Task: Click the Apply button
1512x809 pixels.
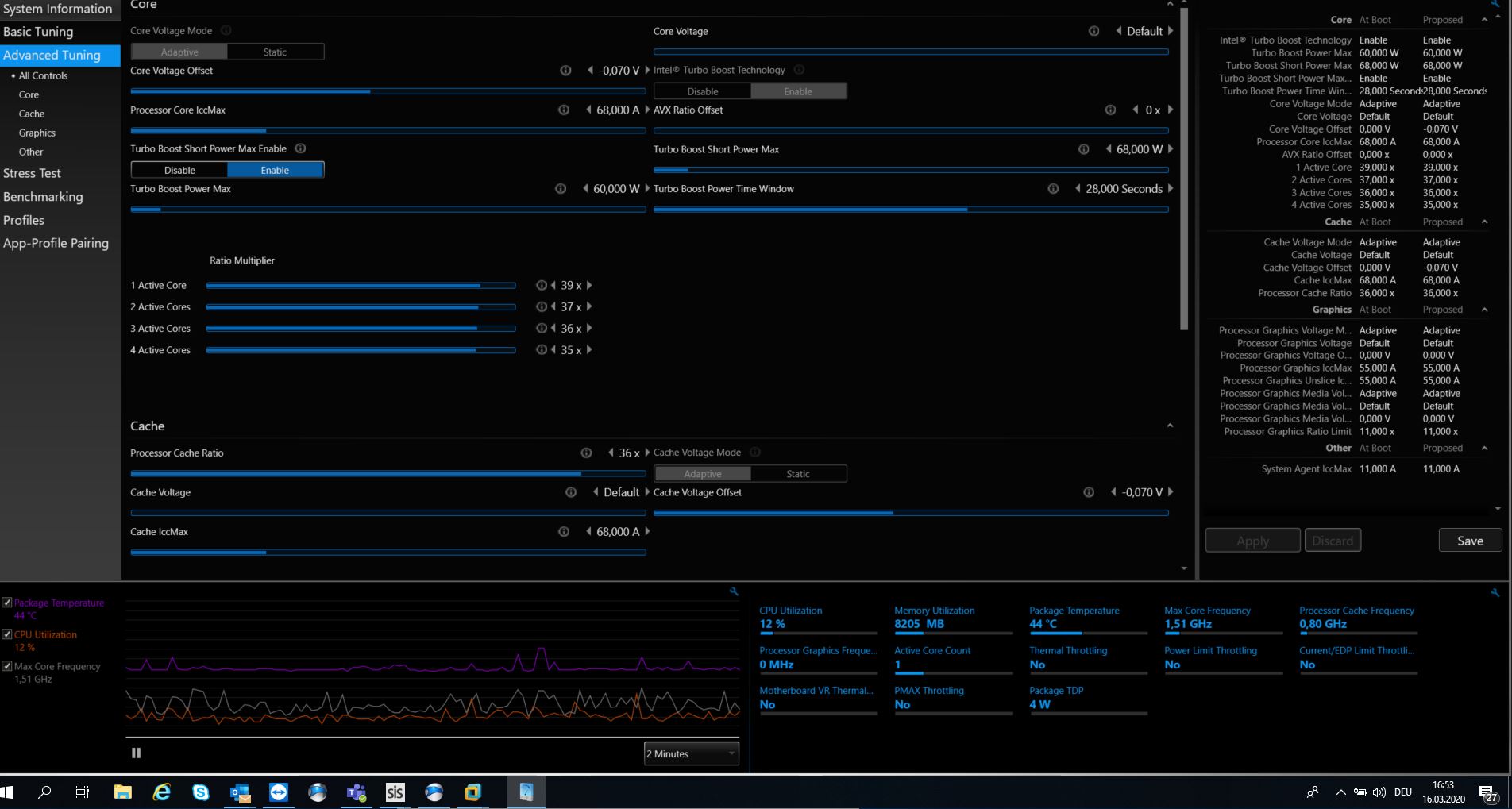Action: [1252, 541]
